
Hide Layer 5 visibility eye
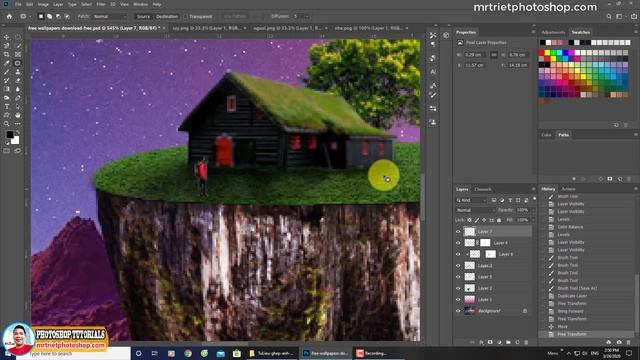pyautogui.click(x=458, y=277)
